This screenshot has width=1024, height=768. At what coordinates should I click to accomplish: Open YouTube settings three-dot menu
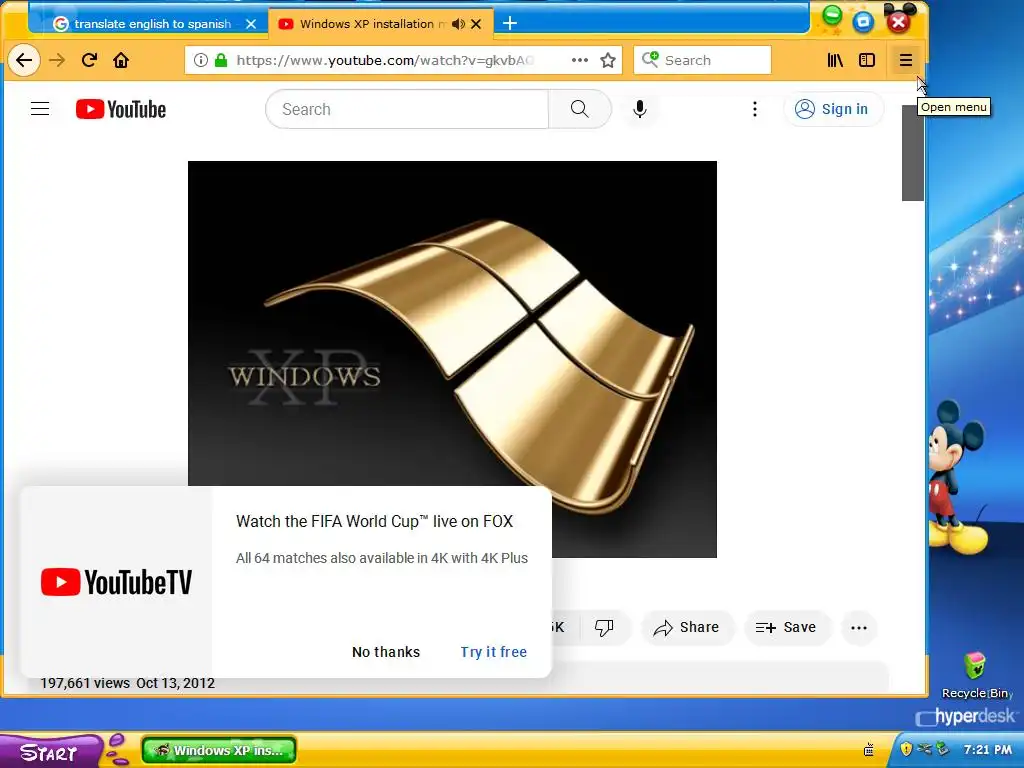point(755,109)
